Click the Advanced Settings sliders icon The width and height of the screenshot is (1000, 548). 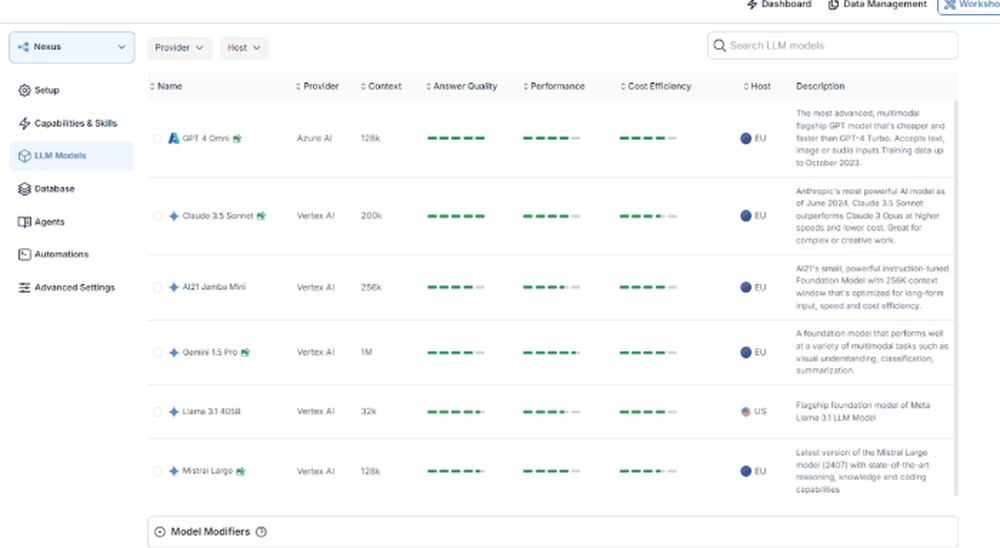pos(24,288)
